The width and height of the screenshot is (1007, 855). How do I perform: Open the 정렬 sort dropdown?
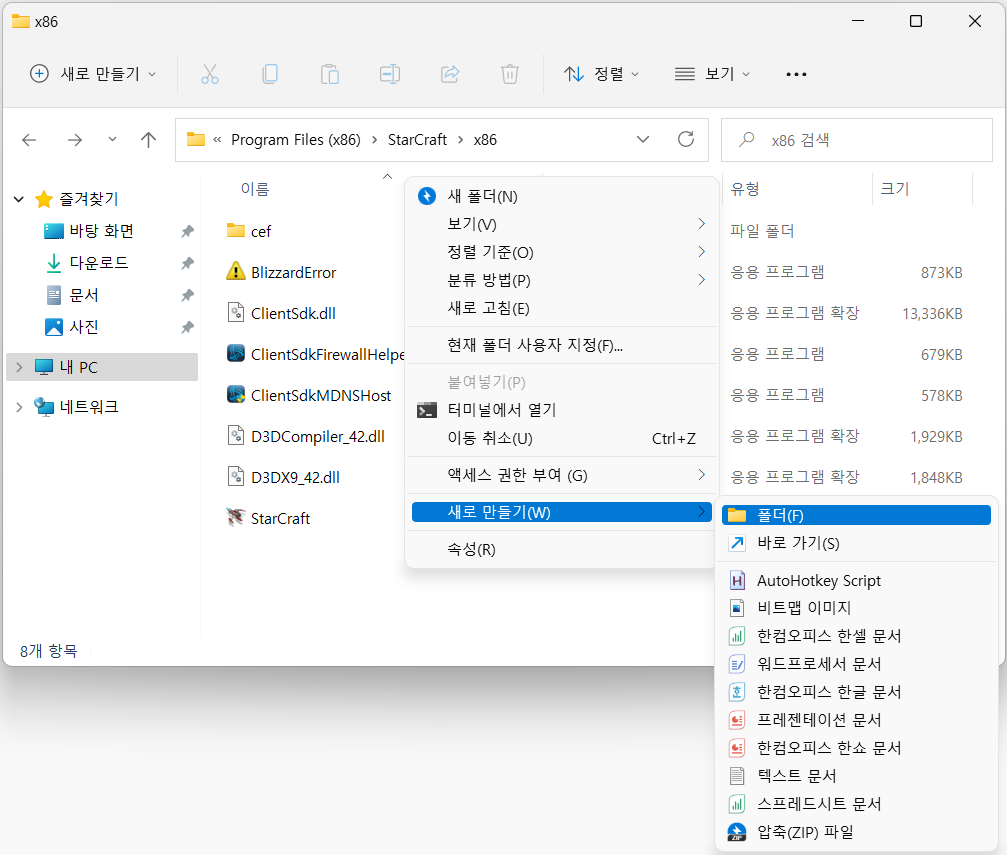601,75
